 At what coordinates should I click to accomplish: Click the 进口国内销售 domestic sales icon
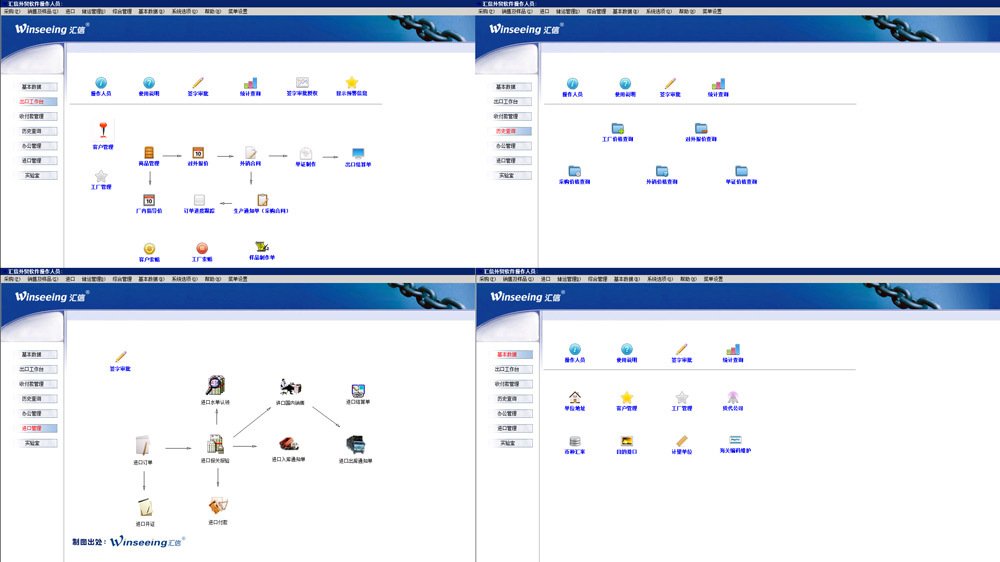click(x=290, y=387)
